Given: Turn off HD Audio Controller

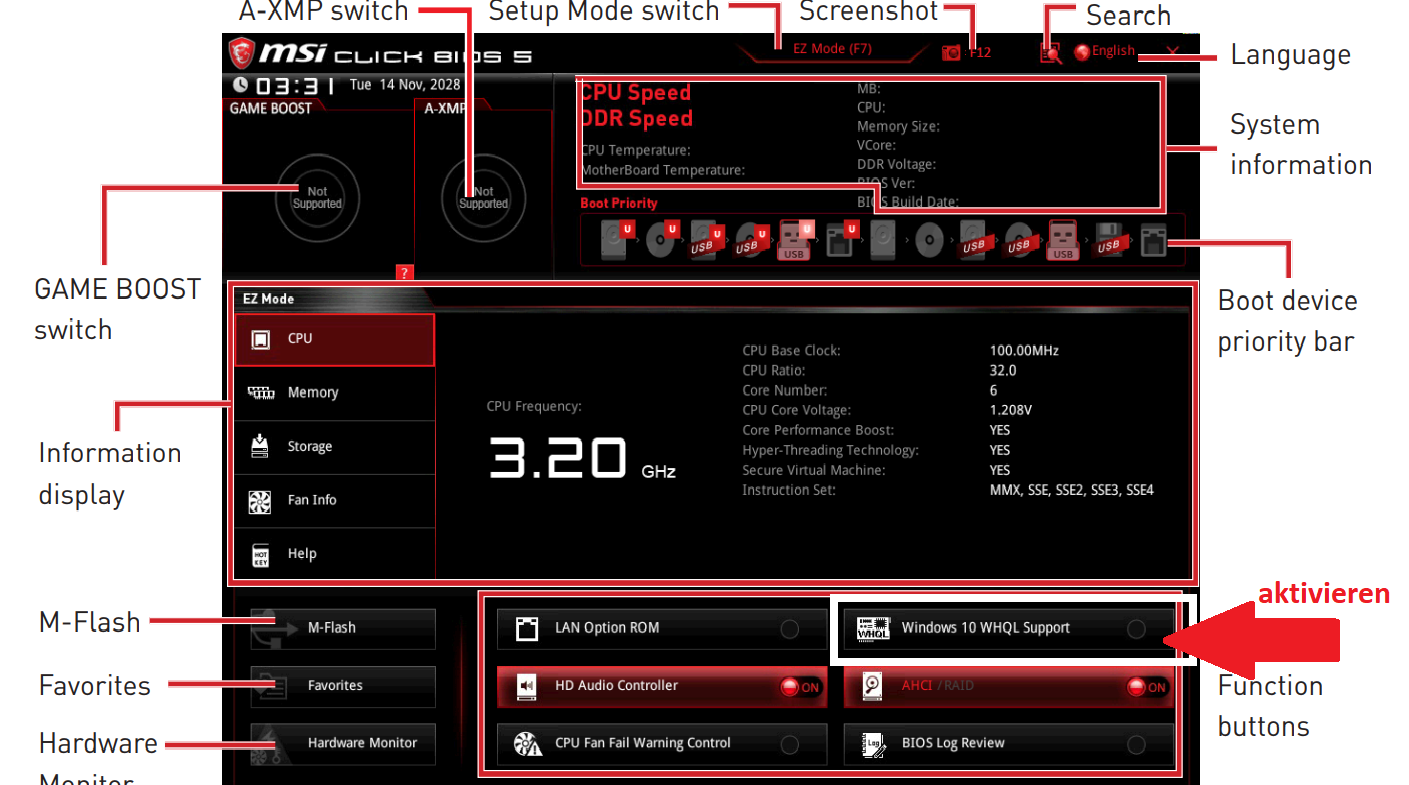Looking at the screenshot, I should [662, 686].
